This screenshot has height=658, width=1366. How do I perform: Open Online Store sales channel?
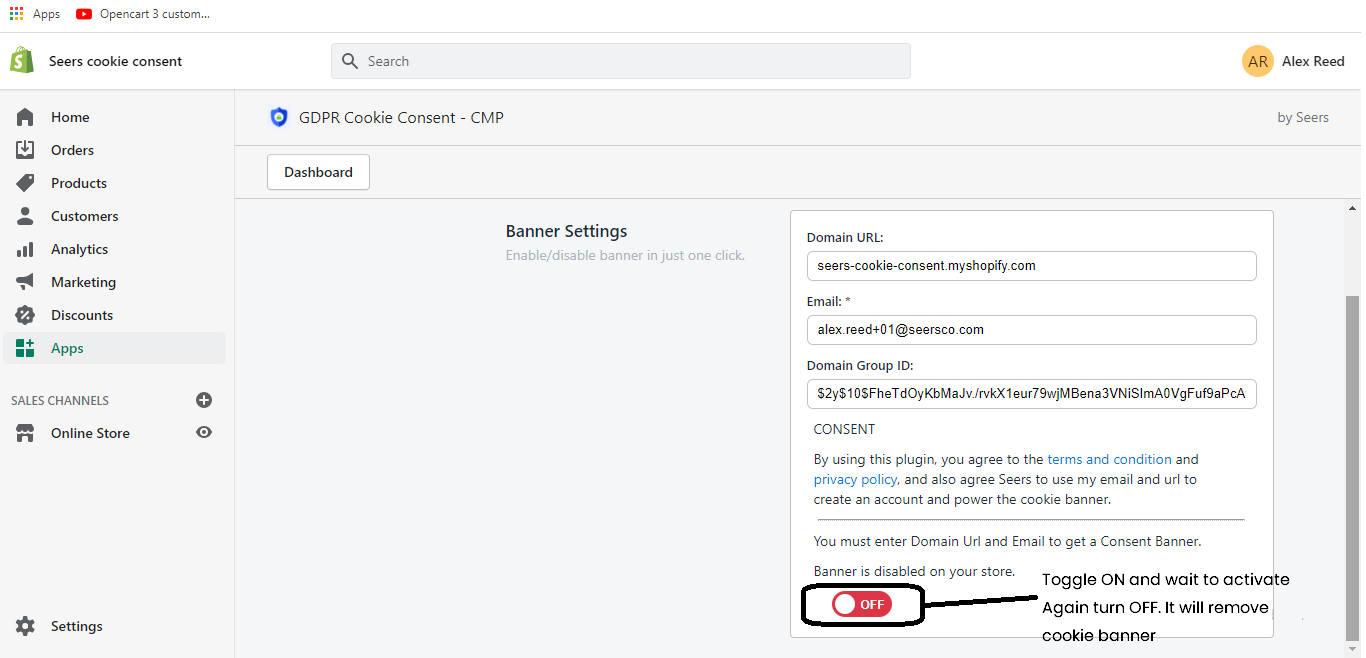tap(90, 433)
